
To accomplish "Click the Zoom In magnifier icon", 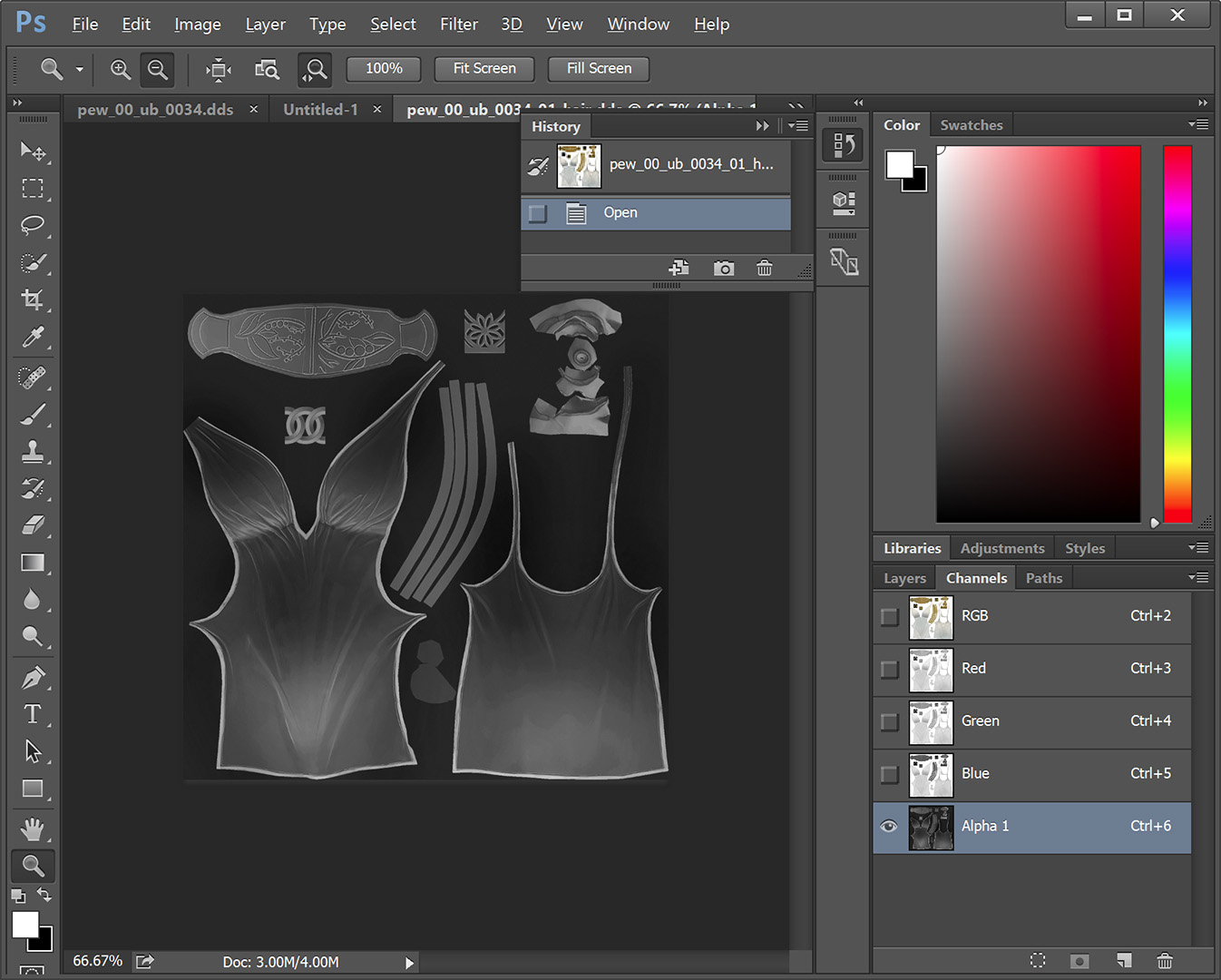I will click(x=120, y=69).
